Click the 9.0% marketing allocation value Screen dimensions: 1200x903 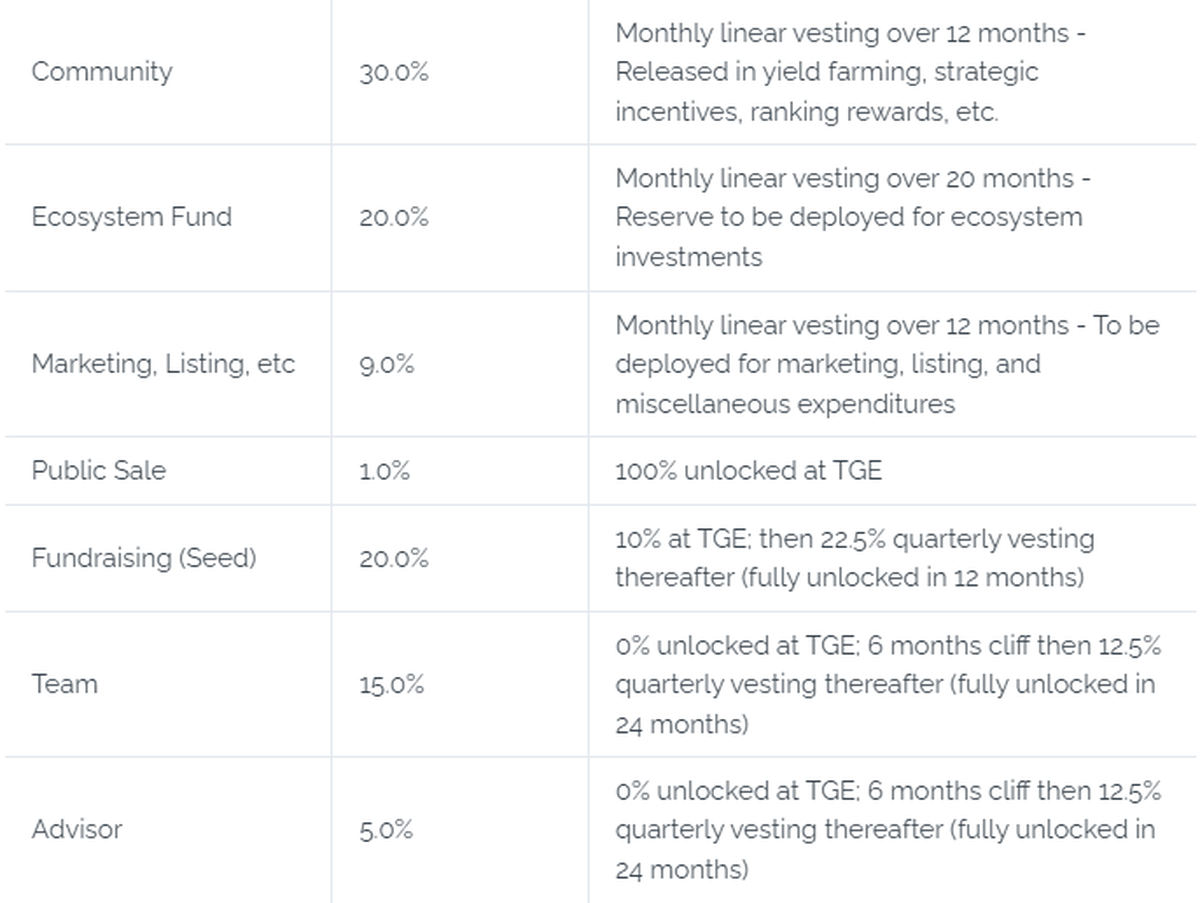click(386, 364)
